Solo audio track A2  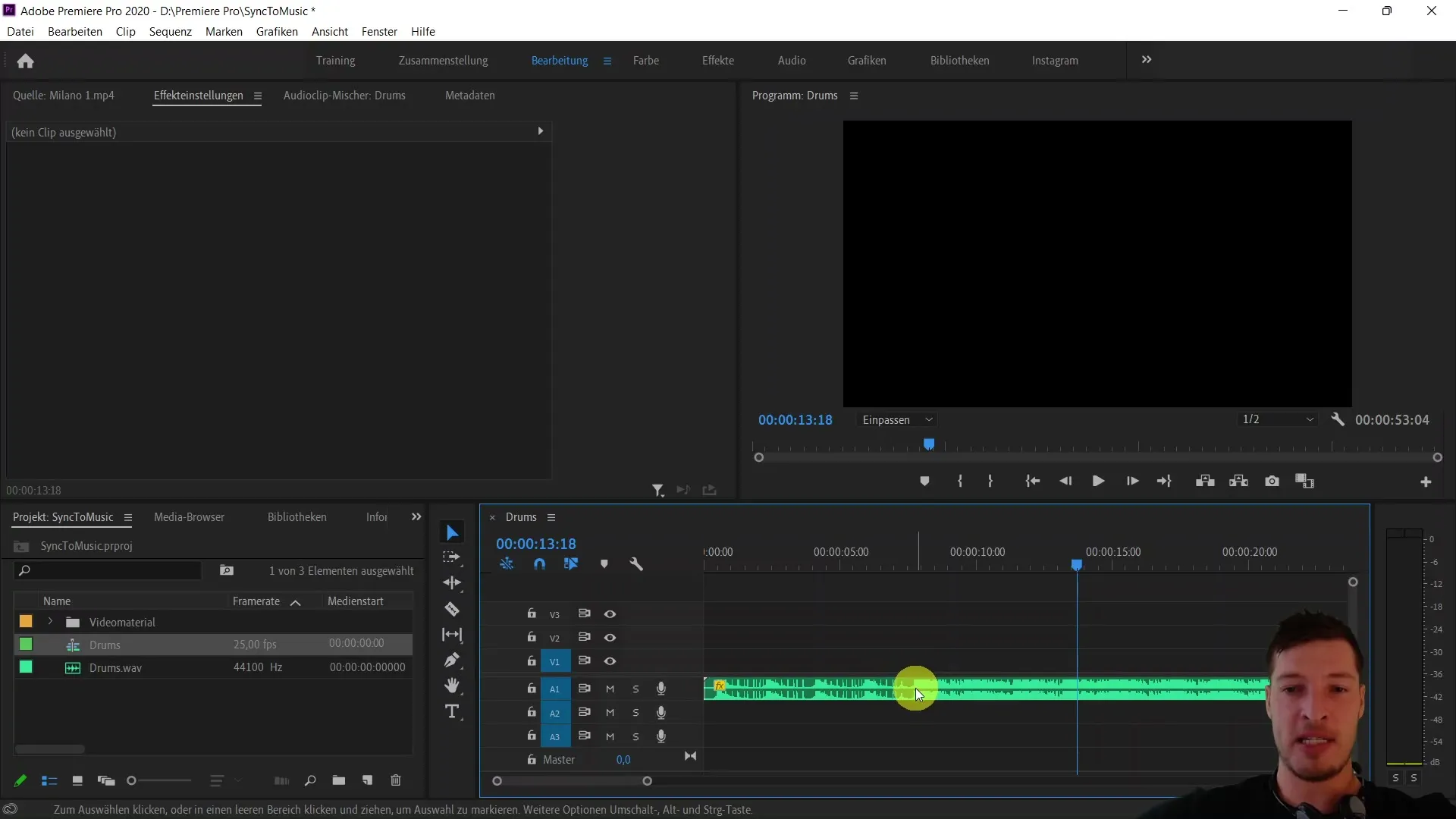click(x=635, y=713)
